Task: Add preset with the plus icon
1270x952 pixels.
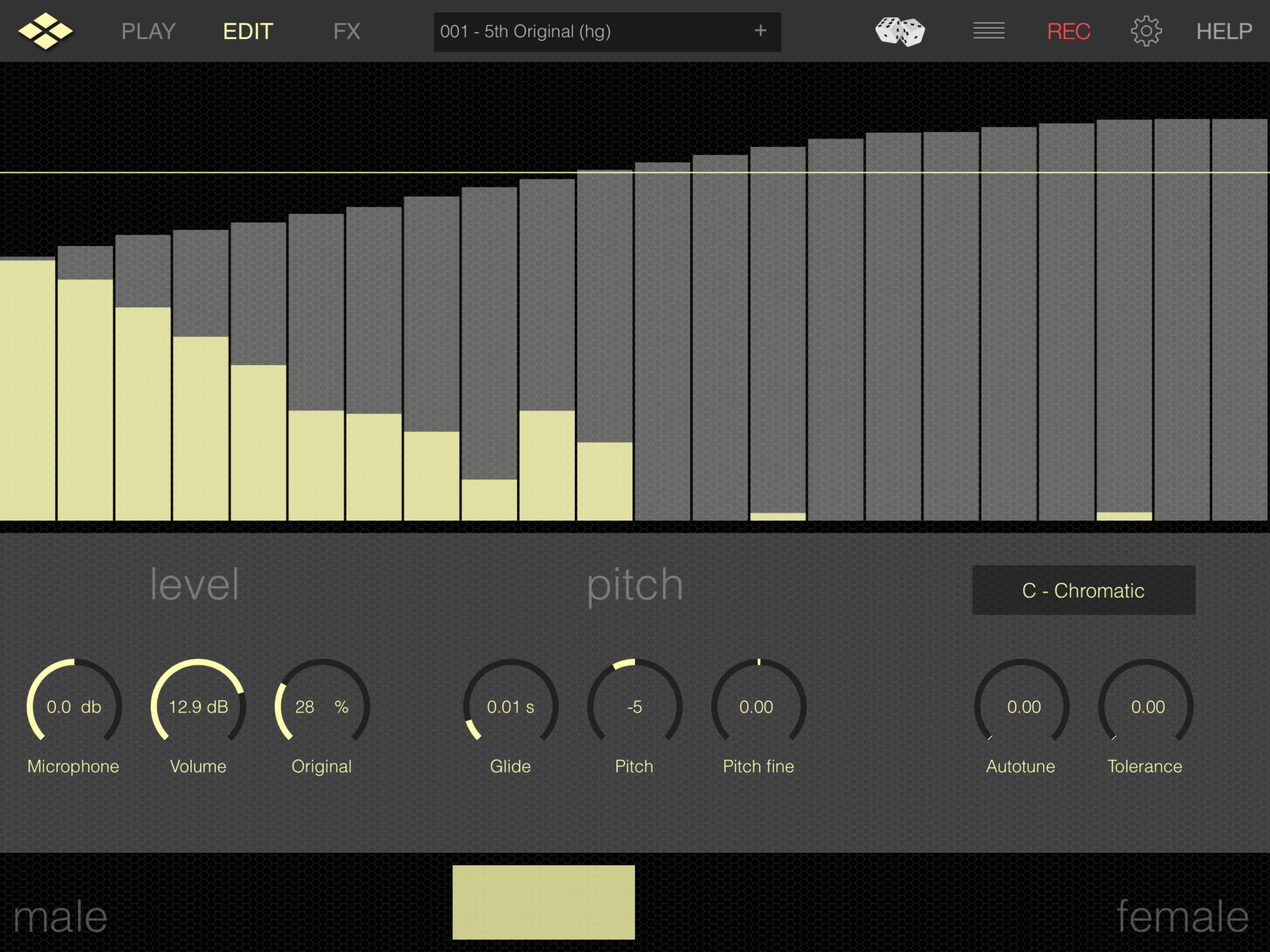Action: 760,31
